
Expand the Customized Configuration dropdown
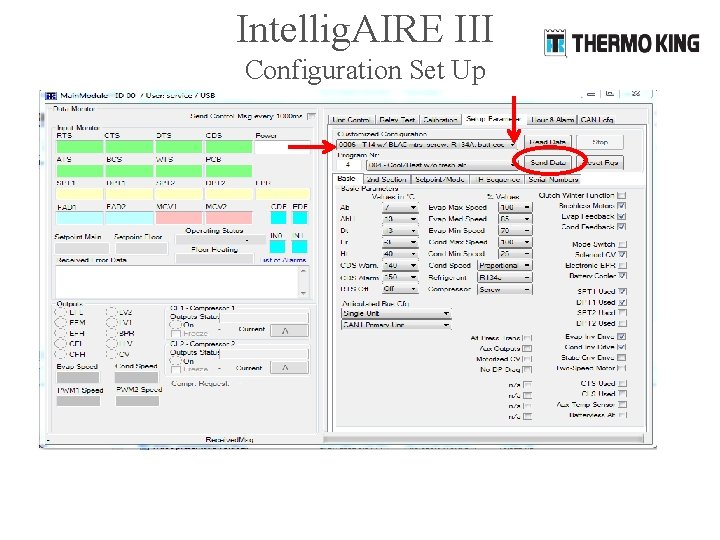(x=512, y=145)
